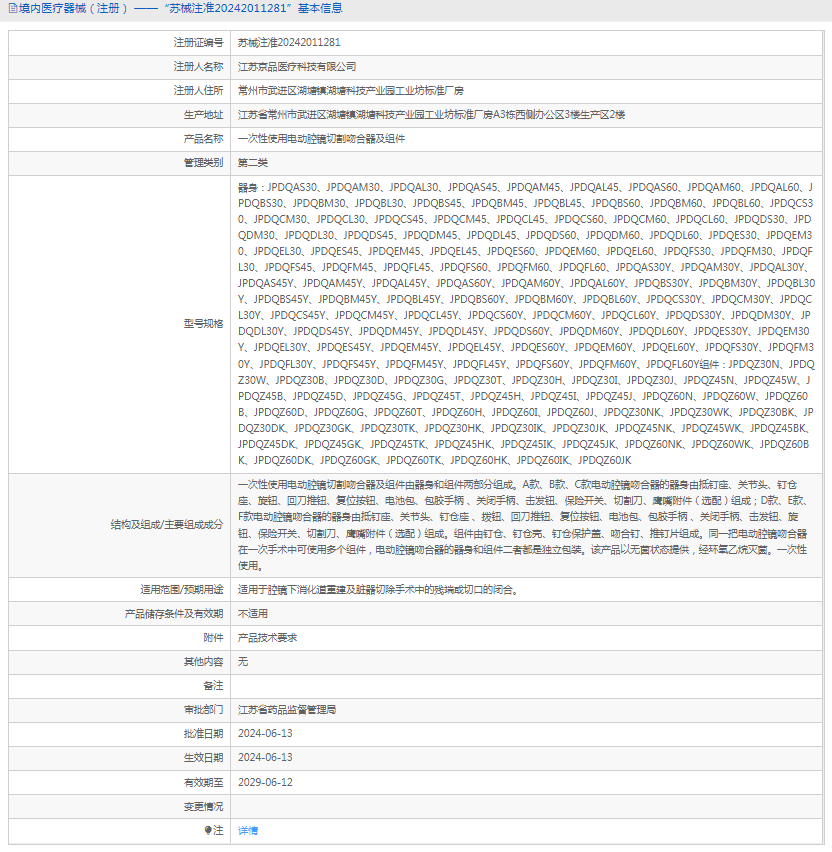This screenshot has height=852, width=832.
Task: Open the 详情 details link
Action: pos(248,830)
